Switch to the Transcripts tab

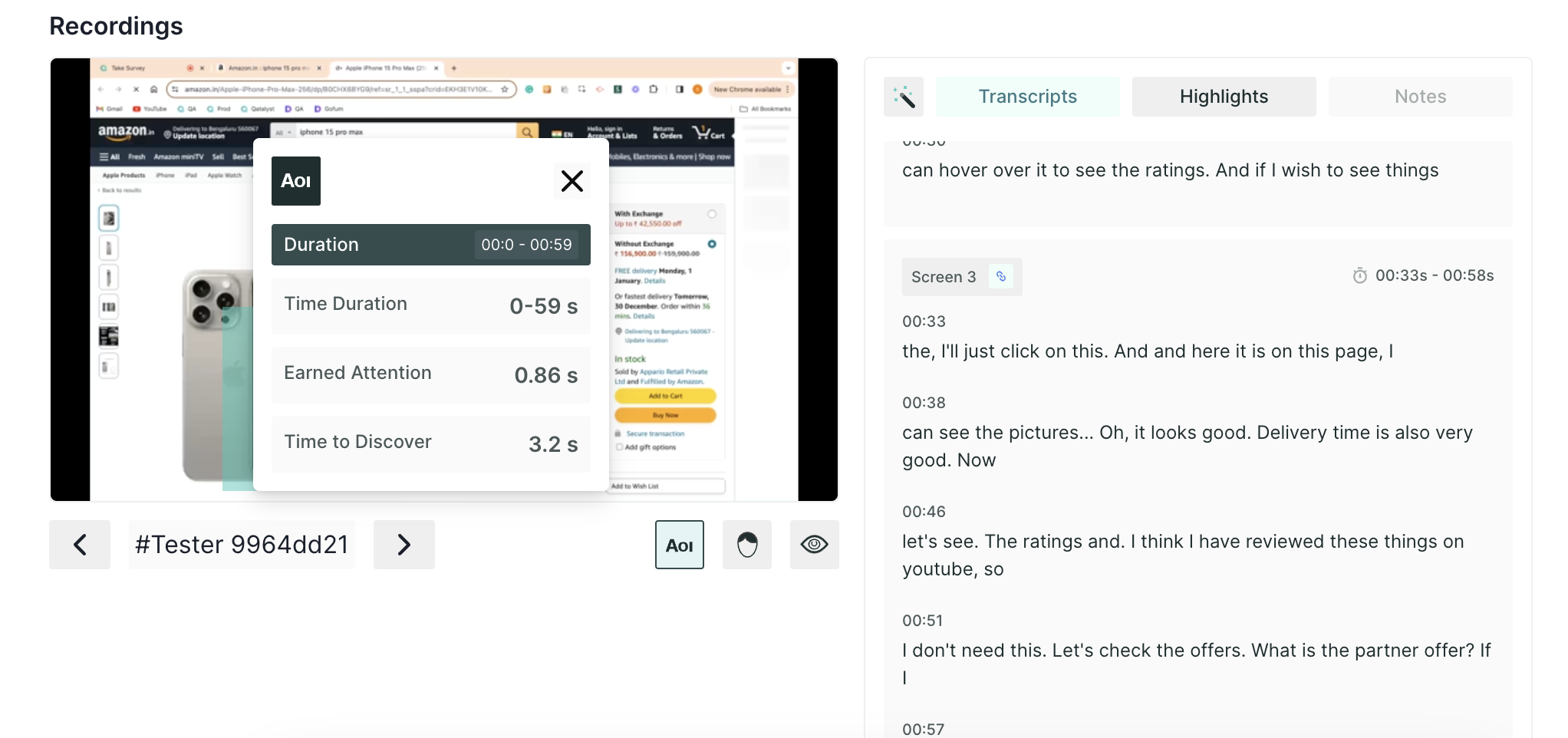tap(1028, 97)
